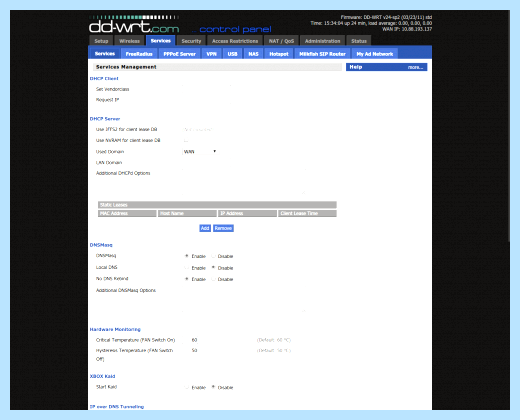Select Disable for Start Kaid
The width and height of the screenshot is (520, 420).
point(213,387)
